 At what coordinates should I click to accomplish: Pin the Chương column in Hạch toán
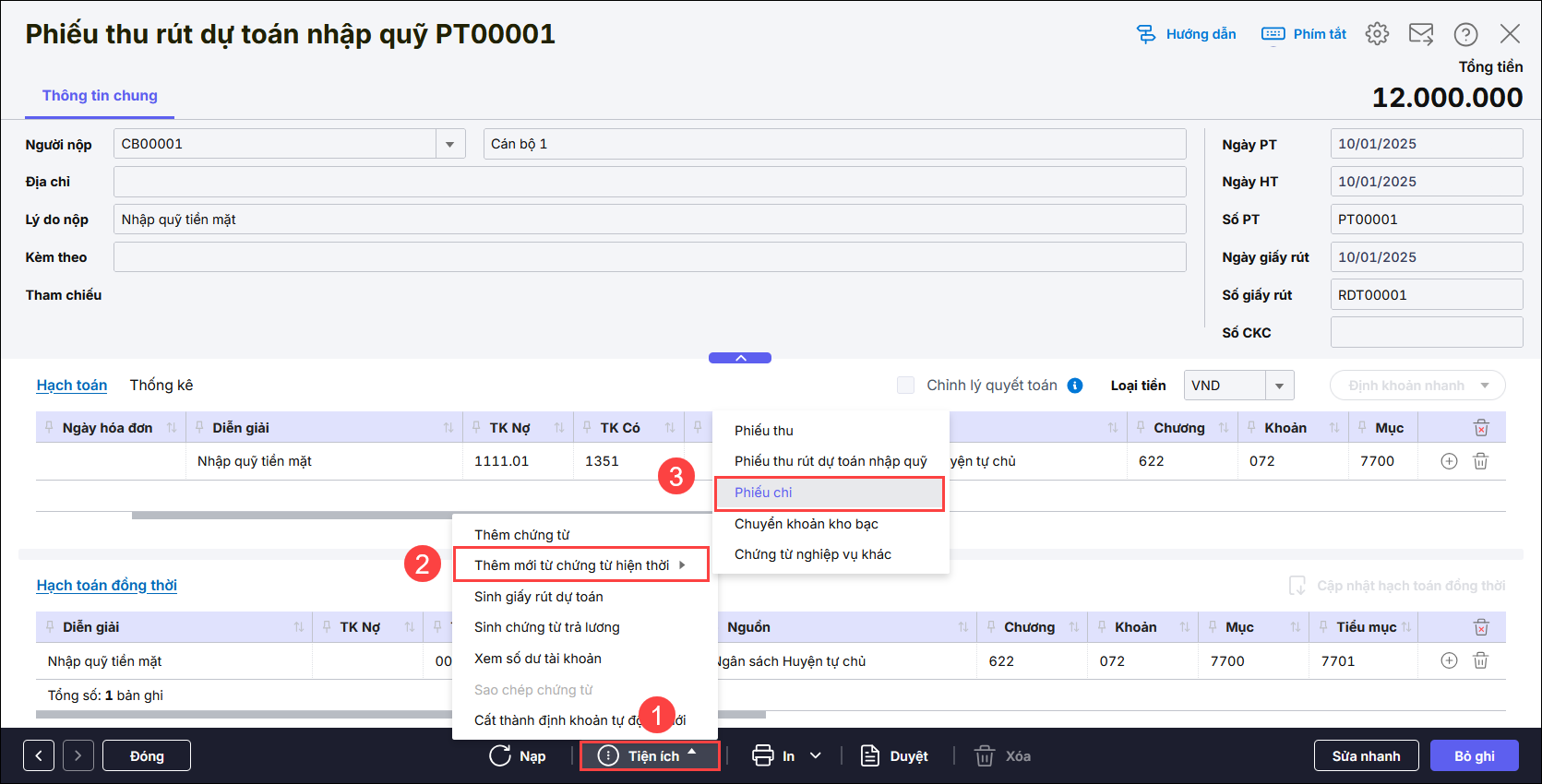point(1141,427)
